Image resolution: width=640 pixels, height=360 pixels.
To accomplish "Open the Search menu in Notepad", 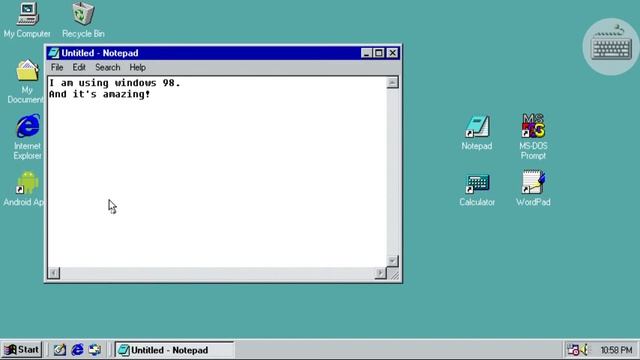I will (107, 67).
